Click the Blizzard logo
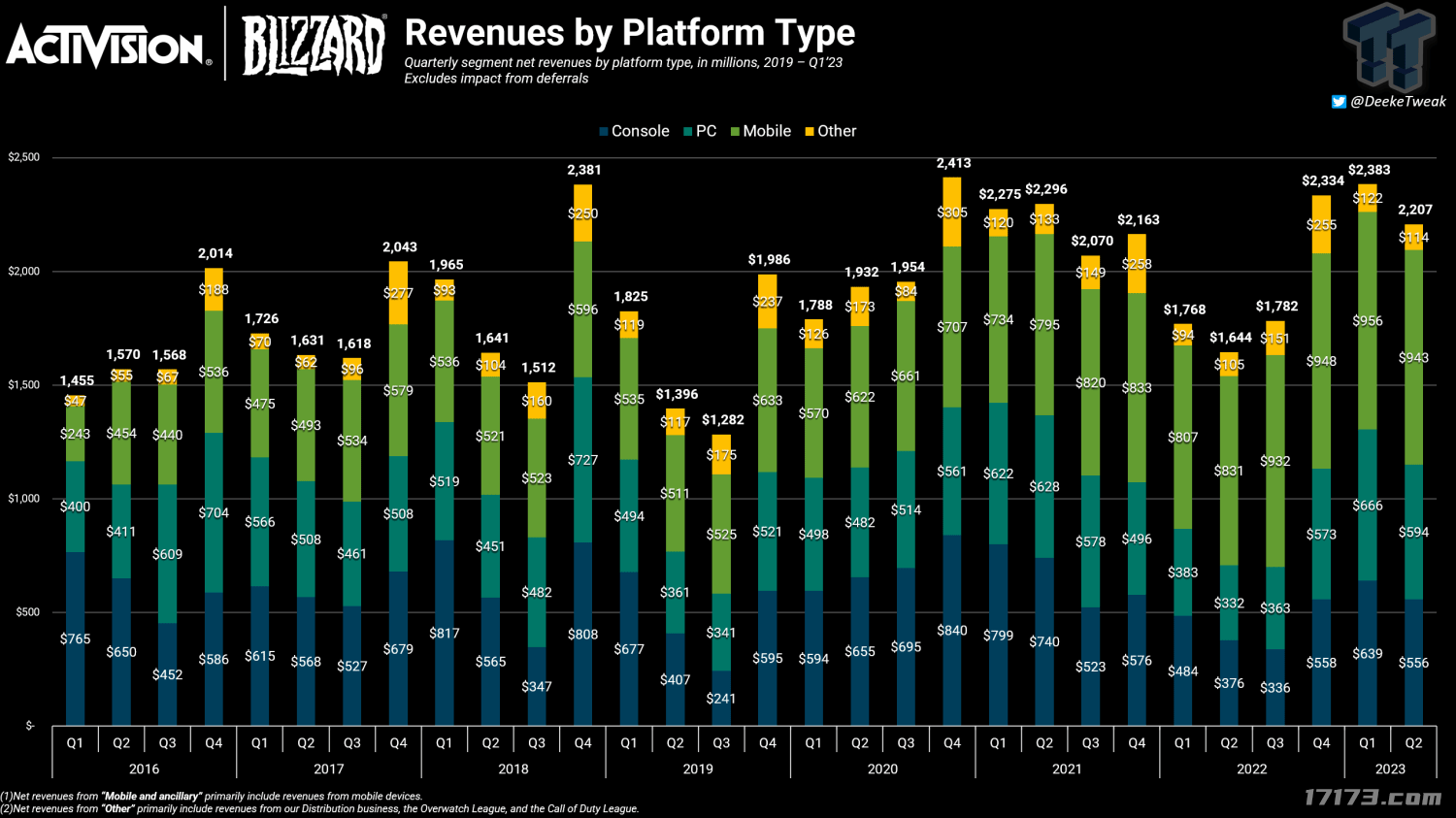Image resolution: width=1456 pixels, height=818 pixels. point(314,45)
